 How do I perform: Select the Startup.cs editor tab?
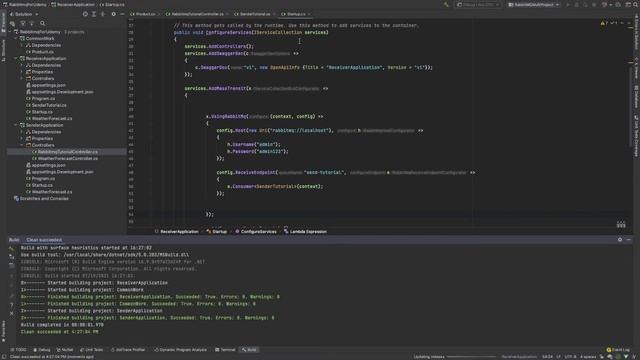click(x=296, y=14)
